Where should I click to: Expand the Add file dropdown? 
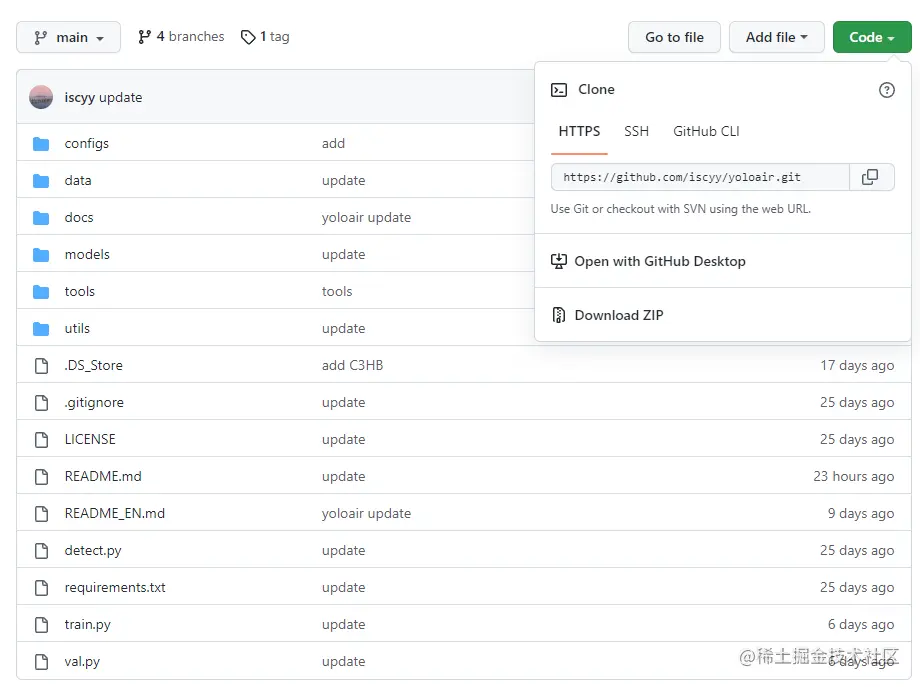[x=776, y=37]
